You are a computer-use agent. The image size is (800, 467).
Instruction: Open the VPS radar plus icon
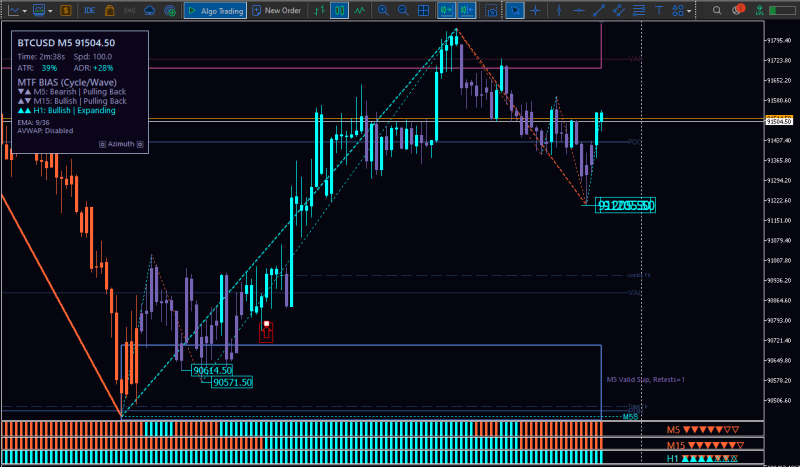tap(170, 10)
